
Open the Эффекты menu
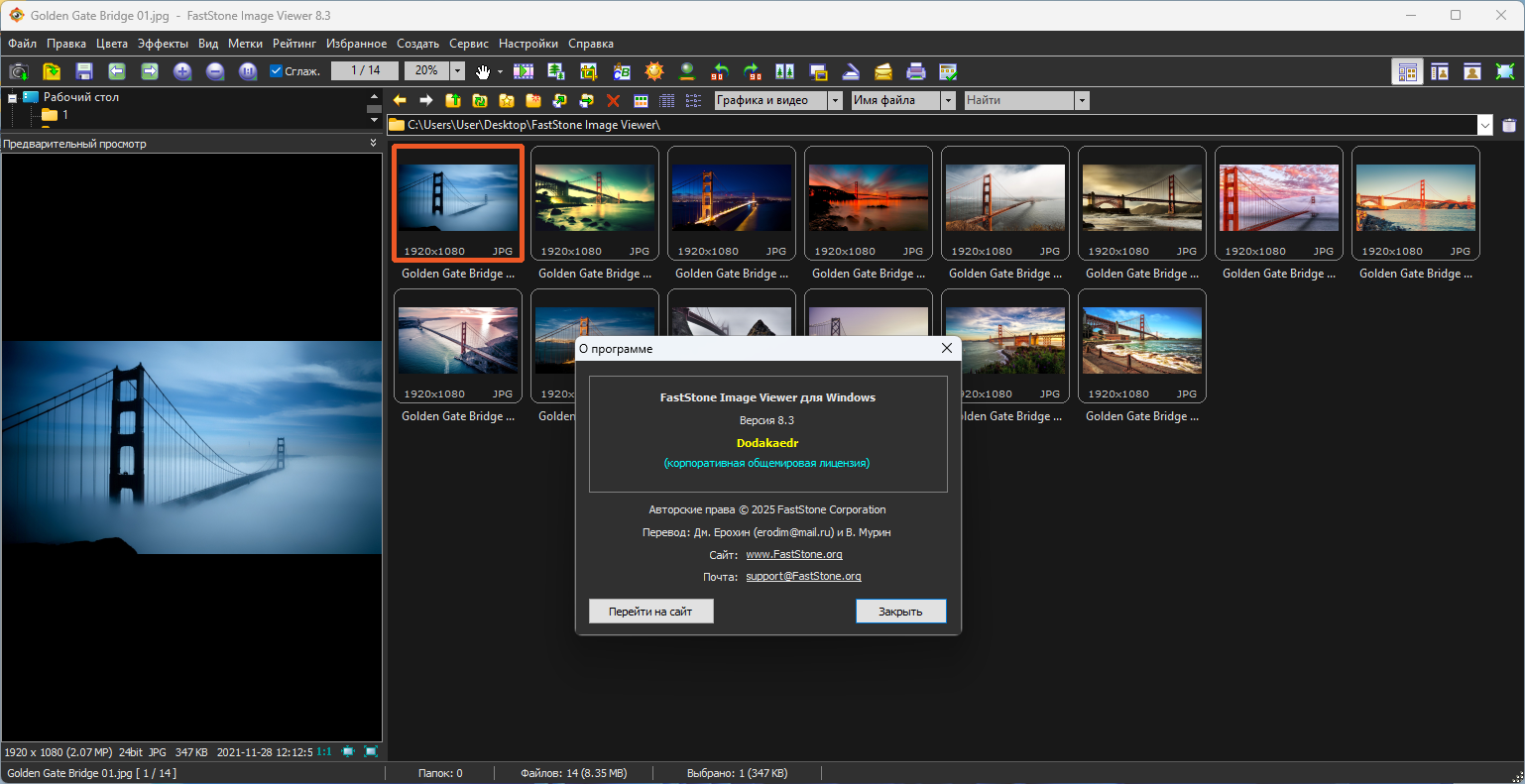tap(163, 44)
